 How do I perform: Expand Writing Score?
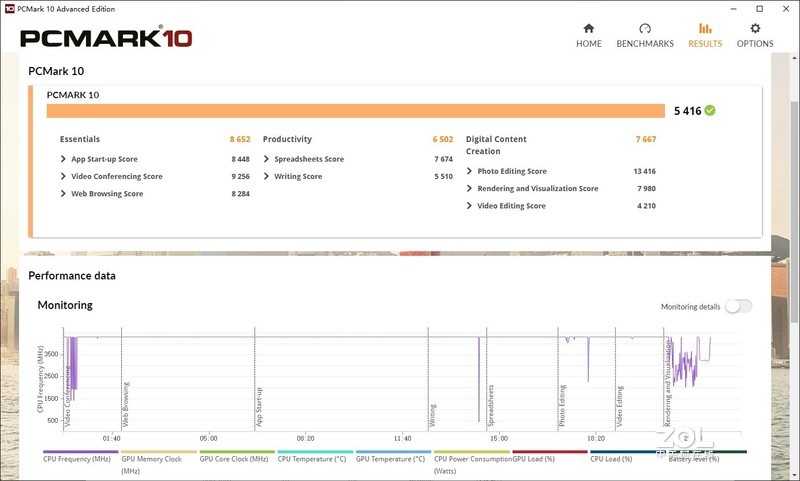click(x=266, y=176)
